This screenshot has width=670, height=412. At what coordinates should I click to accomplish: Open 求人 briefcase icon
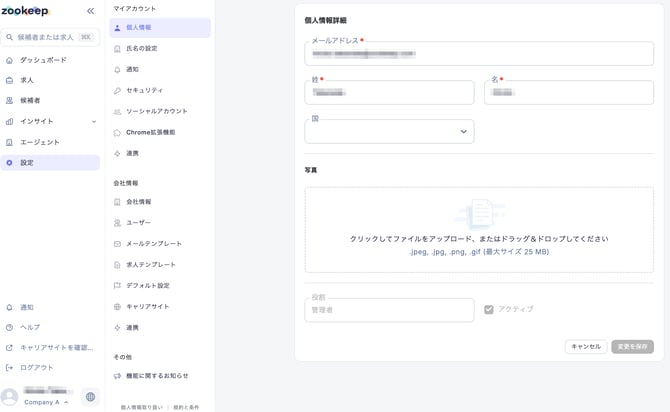(x=9, y=80)
